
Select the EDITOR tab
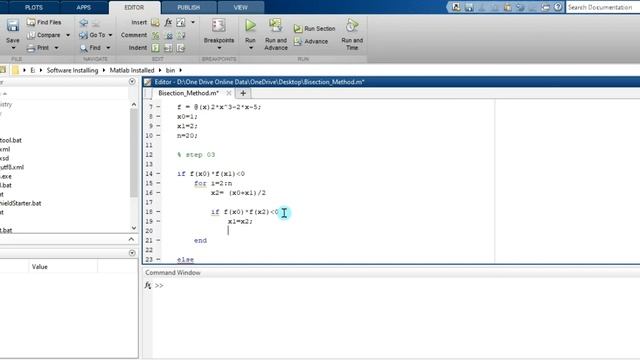point(134,7)
